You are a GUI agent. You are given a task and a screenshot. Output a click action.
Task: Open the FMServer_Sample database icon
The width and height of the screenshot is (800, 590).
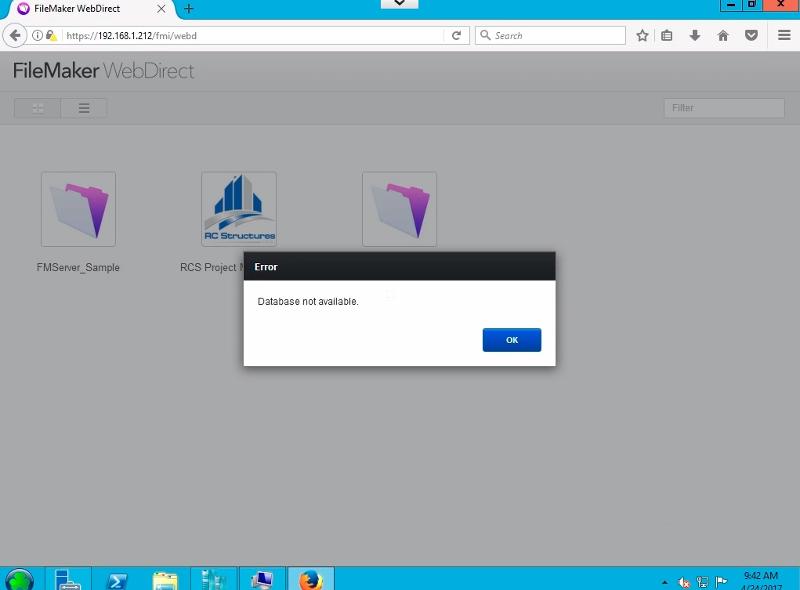(79, 209)
